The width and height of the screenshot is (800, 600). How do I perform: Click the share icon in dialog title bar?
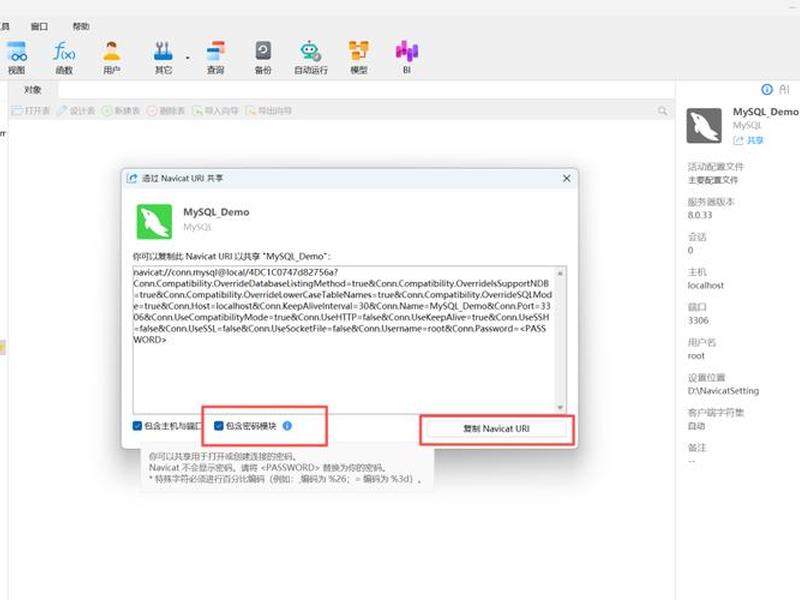pyautogui.click(x=132, y=178)
